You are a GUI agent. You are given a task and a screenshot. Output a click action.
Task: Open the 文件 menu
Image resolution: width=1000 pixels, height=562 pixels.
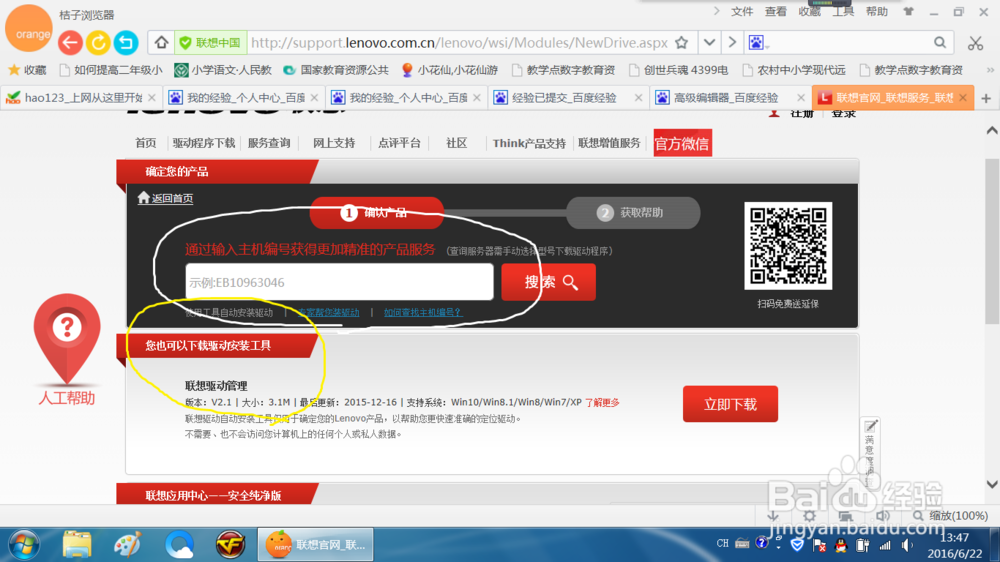click(742, 11)
